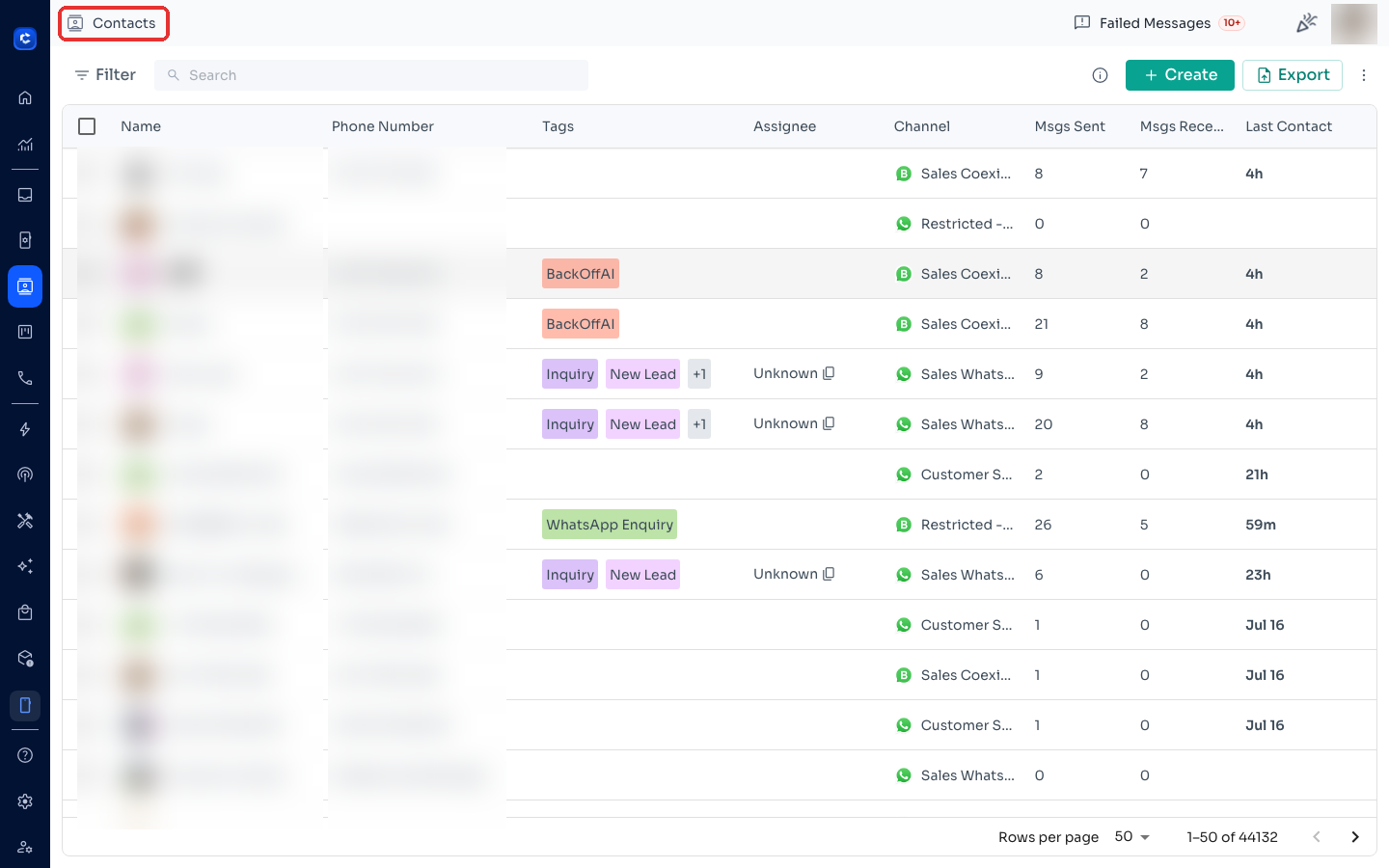Viewport: 1389px width, 868px height.
Task: Open the Filter menu
Action: tap(105, 75)
